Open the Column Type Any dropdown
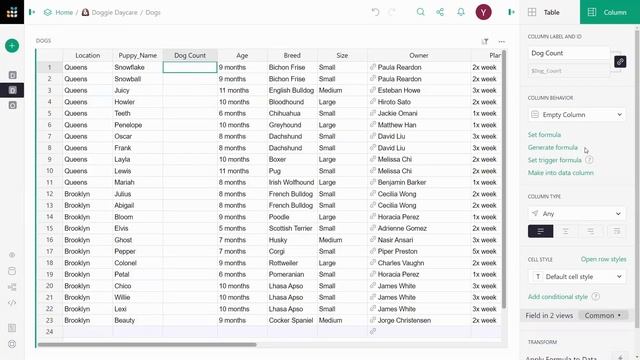640x360 pixels. tap(576, 213)
